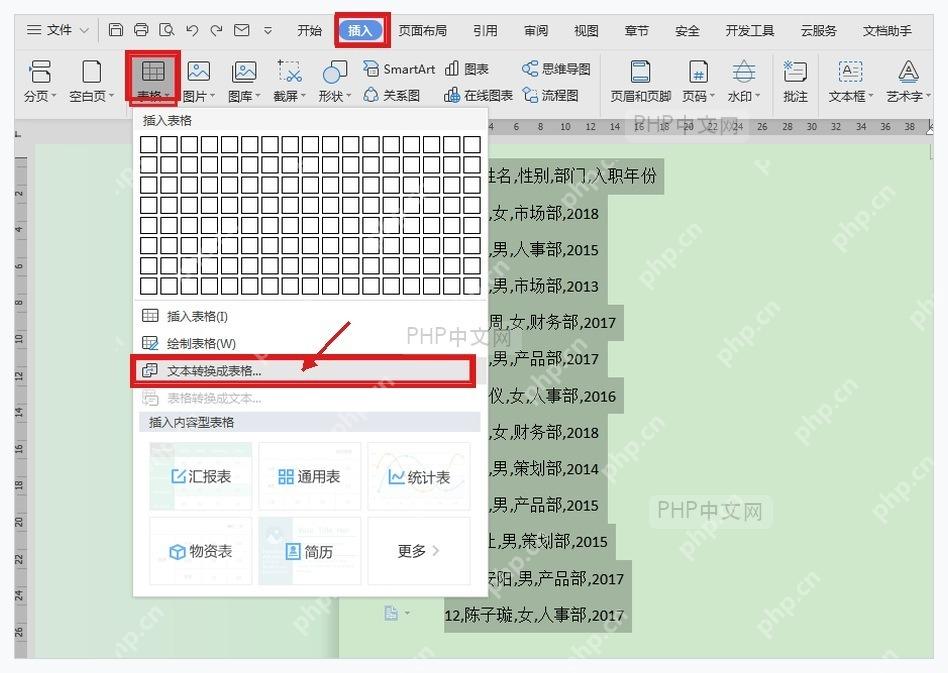Click the 截屏 screenshot icon
The width and height of the screenshot is (948, 673).
coord(290,71)
